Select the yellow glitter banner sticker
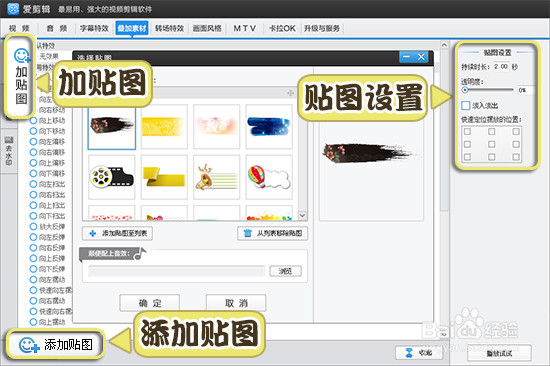Screen dimensions: 550x366 (x=164, y=127)
